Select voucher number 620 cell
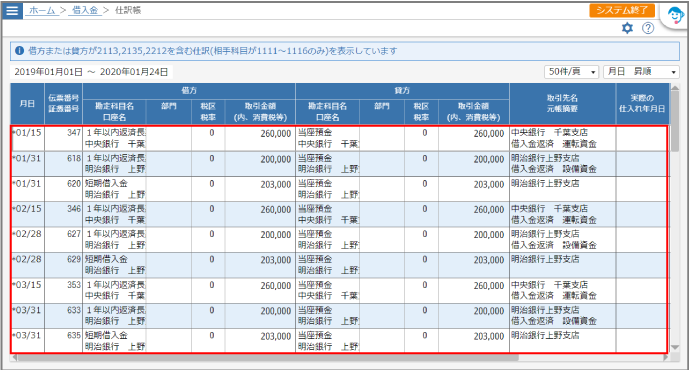This screenshot has width=689, height=370. (x=63, y=189)
